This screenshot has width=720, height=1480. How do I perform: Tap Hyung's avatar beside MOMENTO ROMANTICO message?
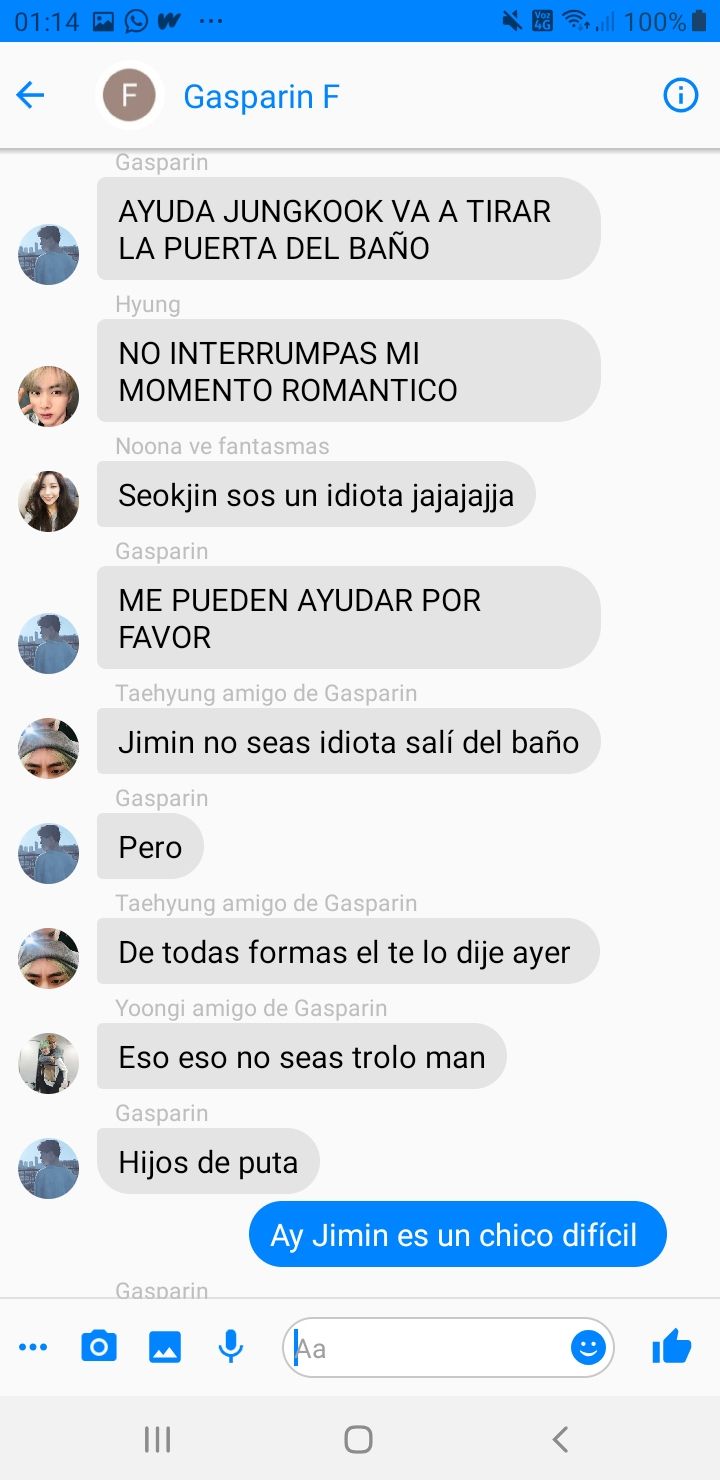pyautogui.click(x=48, y=396)
